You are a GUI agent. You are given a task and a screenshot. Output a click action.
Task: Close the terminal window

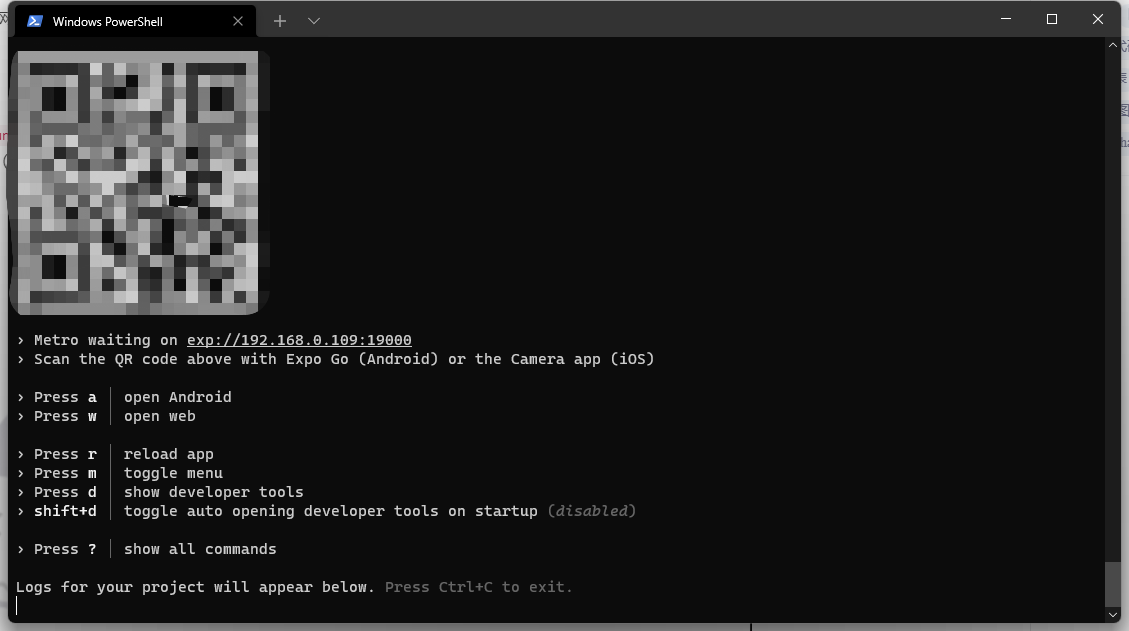tap(1097, 19)
